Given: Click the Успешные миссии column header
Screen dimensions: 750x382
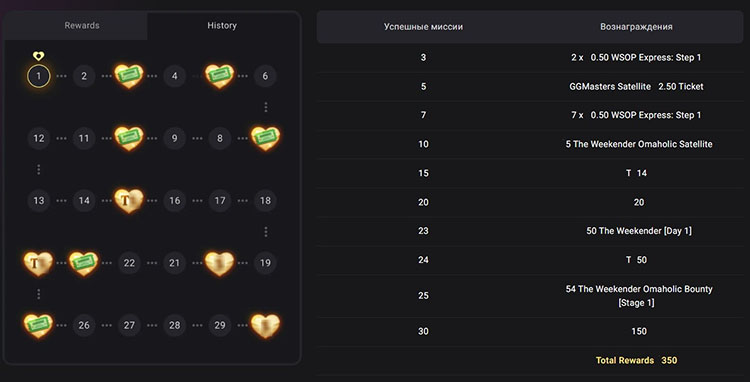Looking at the screenshot, I should (423, 27).
